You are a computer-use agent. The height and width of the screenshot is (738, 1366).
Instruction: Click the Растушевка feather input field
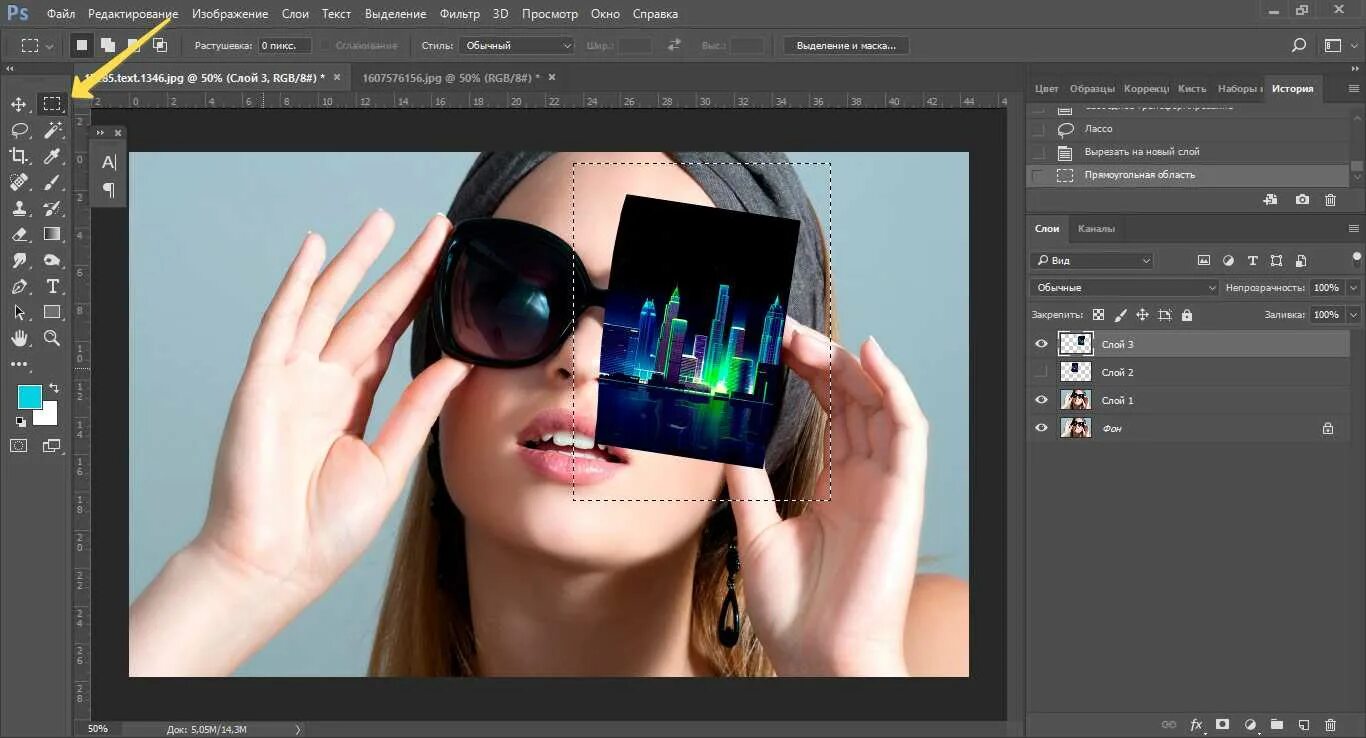coord(284,46)
